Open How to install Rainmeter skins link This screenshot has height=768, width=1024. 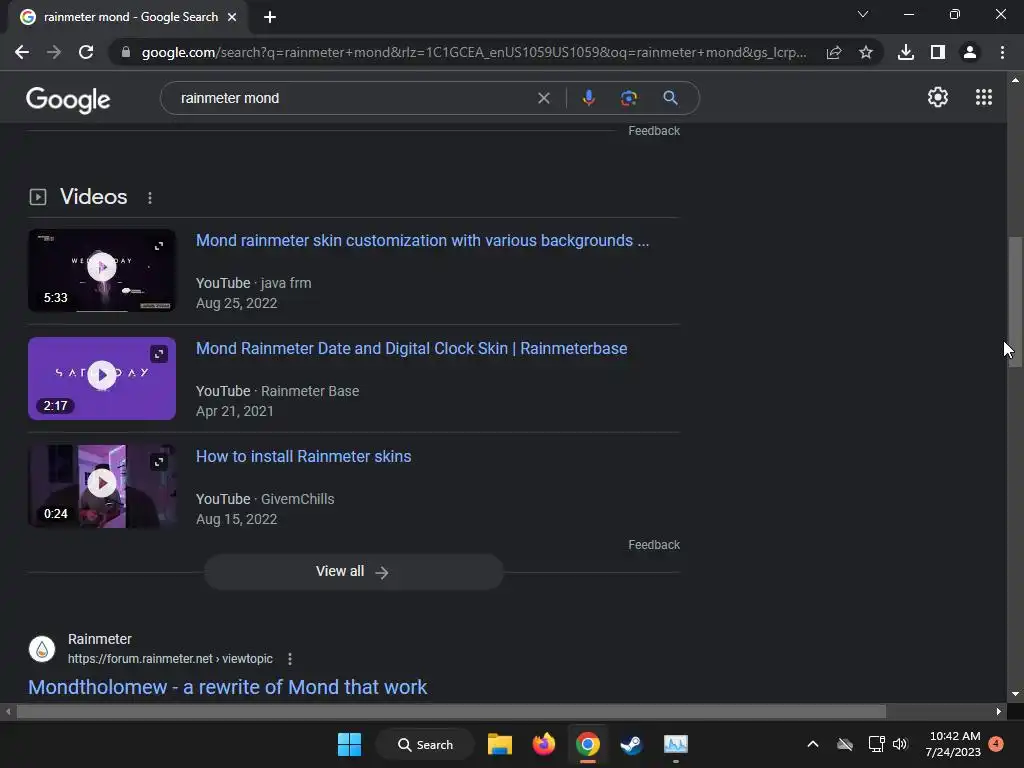[x=304, y=456]
